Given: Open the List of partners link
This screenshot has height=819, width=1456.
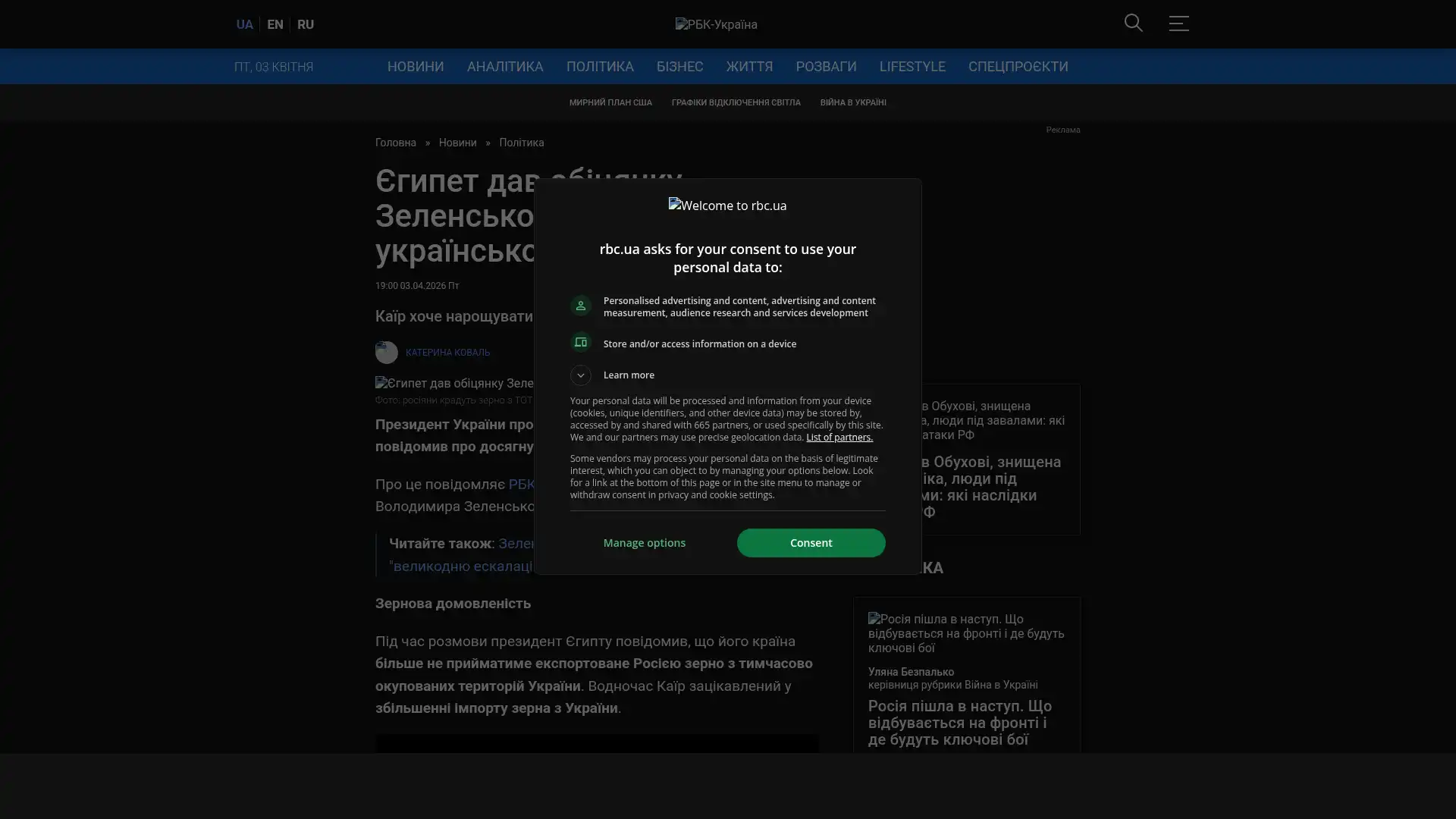Looking at the screenshot, I should (x=839, y=438).
